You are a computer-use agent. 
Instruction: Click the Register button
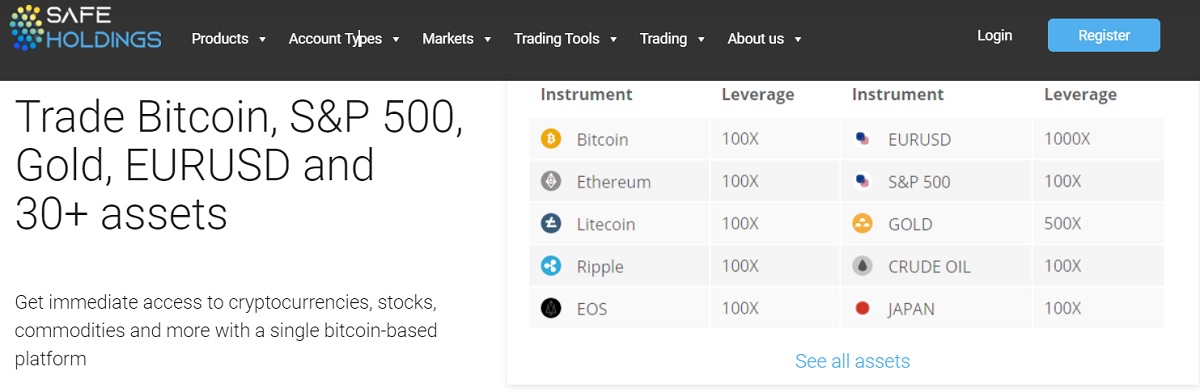pos(1104,35)
